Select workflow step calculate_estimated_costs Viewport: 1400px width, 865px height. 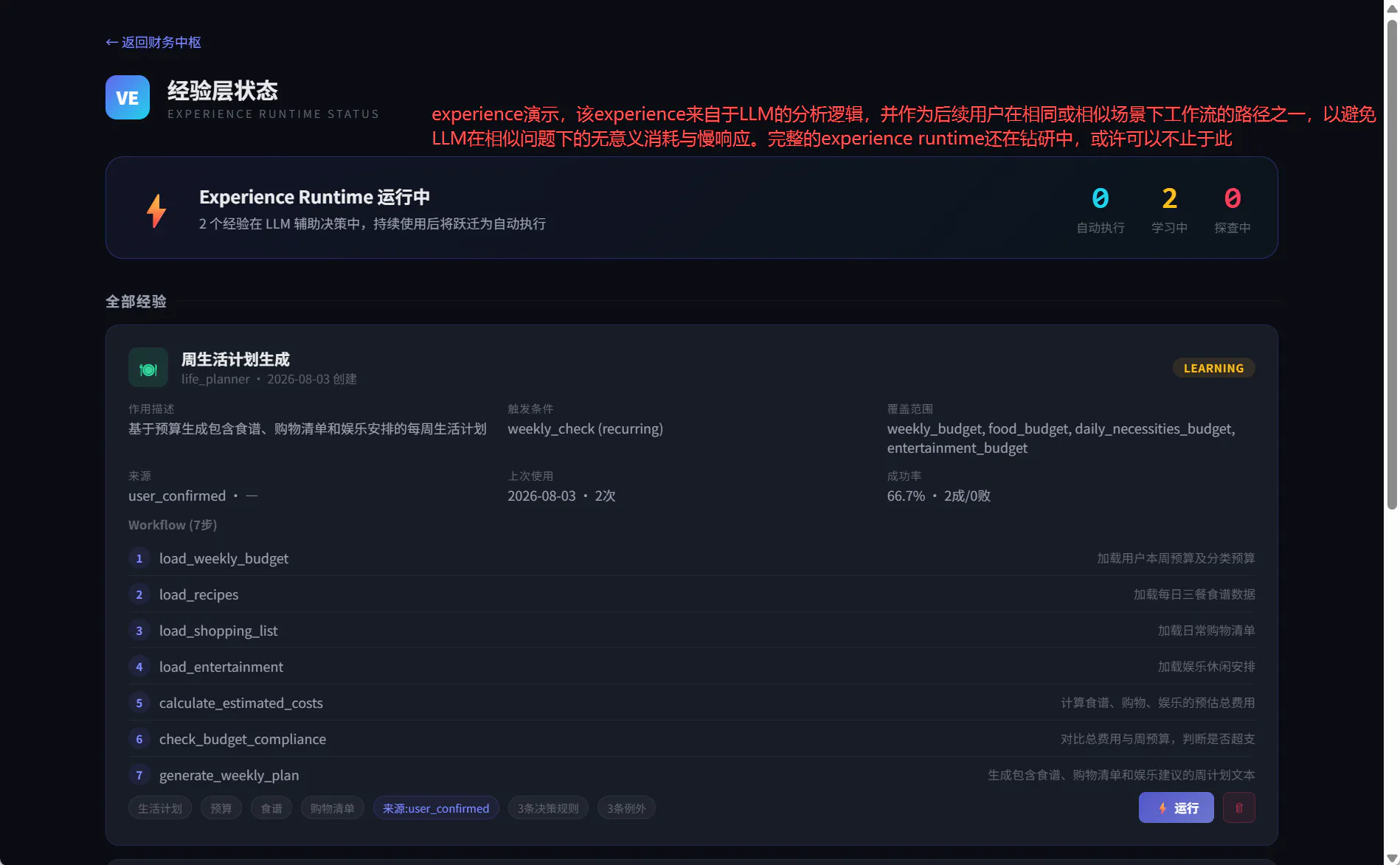[692, 703]
